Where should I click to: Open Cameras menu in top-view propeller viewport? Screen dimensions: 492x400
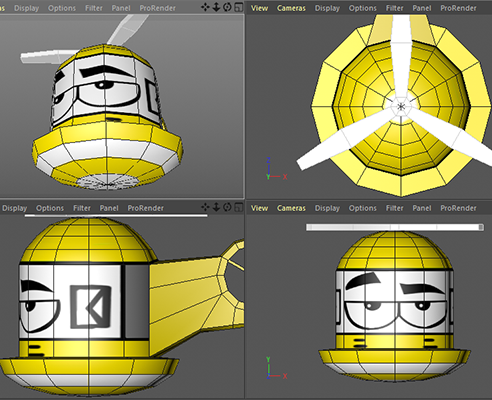tap(291, 8)
